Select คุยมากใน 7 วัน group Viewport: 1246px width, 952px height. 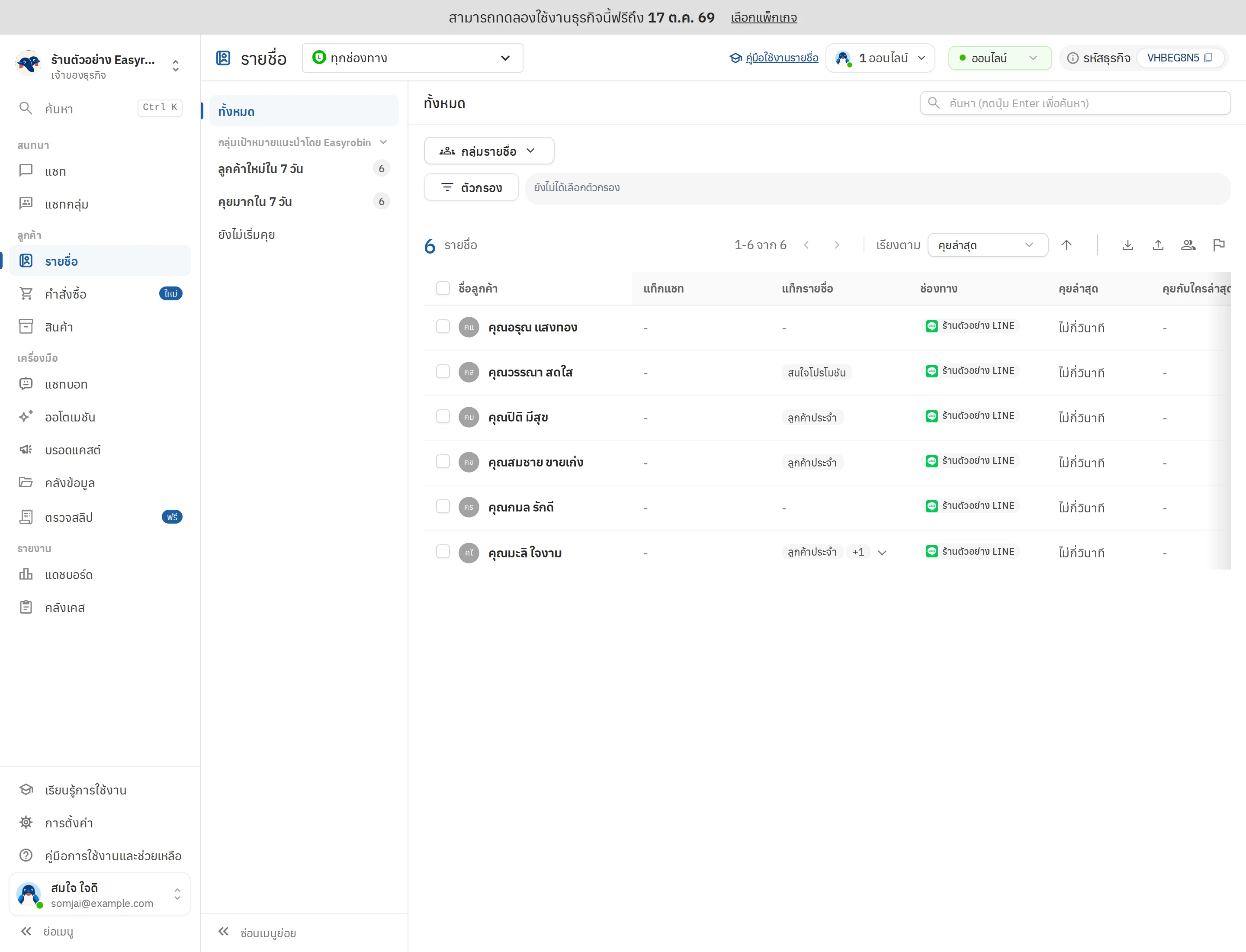tap(304, 201)
